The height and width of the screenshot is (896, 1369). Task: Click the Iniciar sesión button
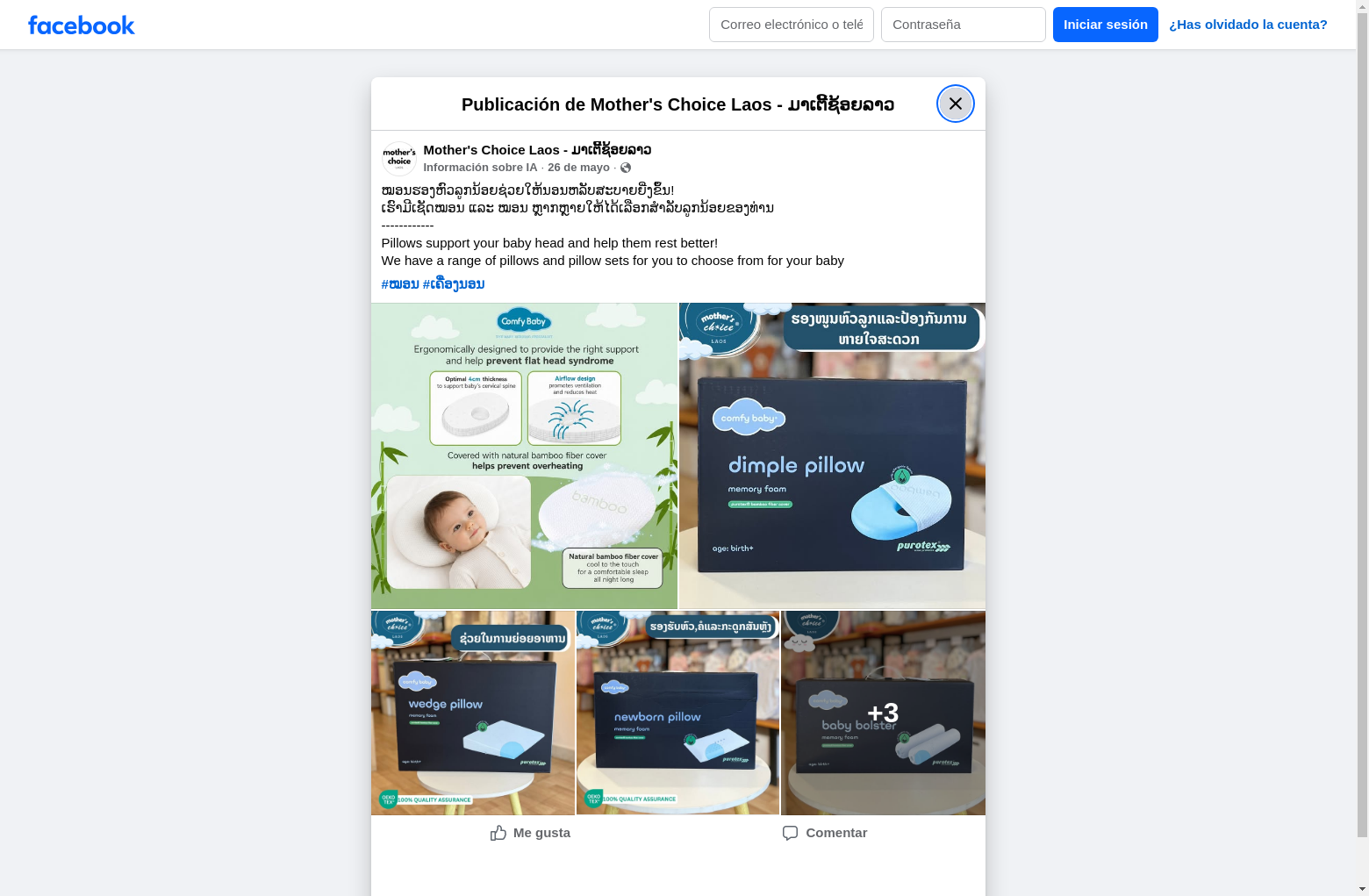1106,25
